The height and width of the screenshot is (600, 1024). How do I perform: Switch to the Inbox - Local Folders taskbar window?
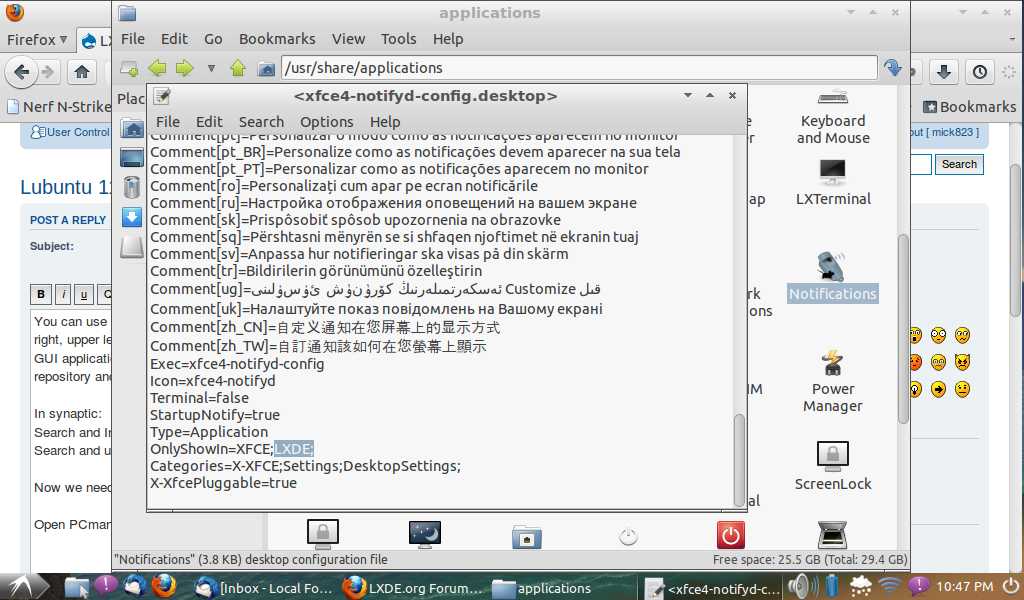tap(264, 588)
